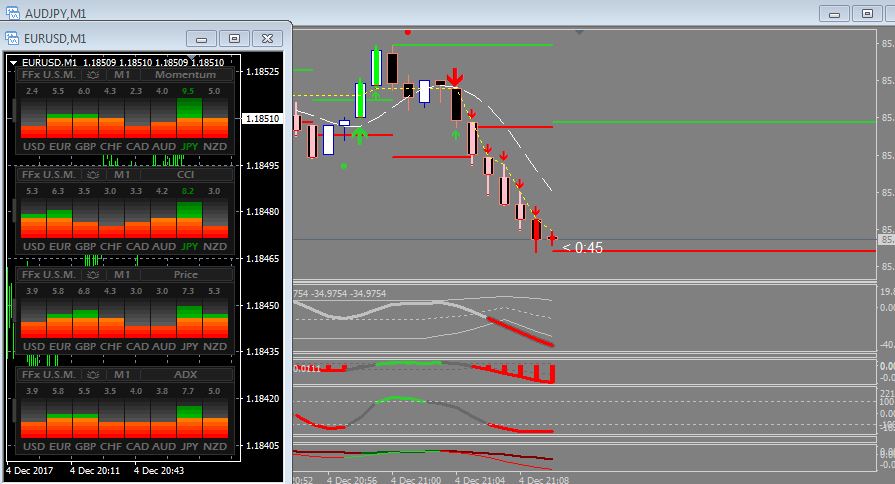Open settings gear in the Momentum panel
The height and width of the screenshot is (484, 895).
(x=93, y=75)
